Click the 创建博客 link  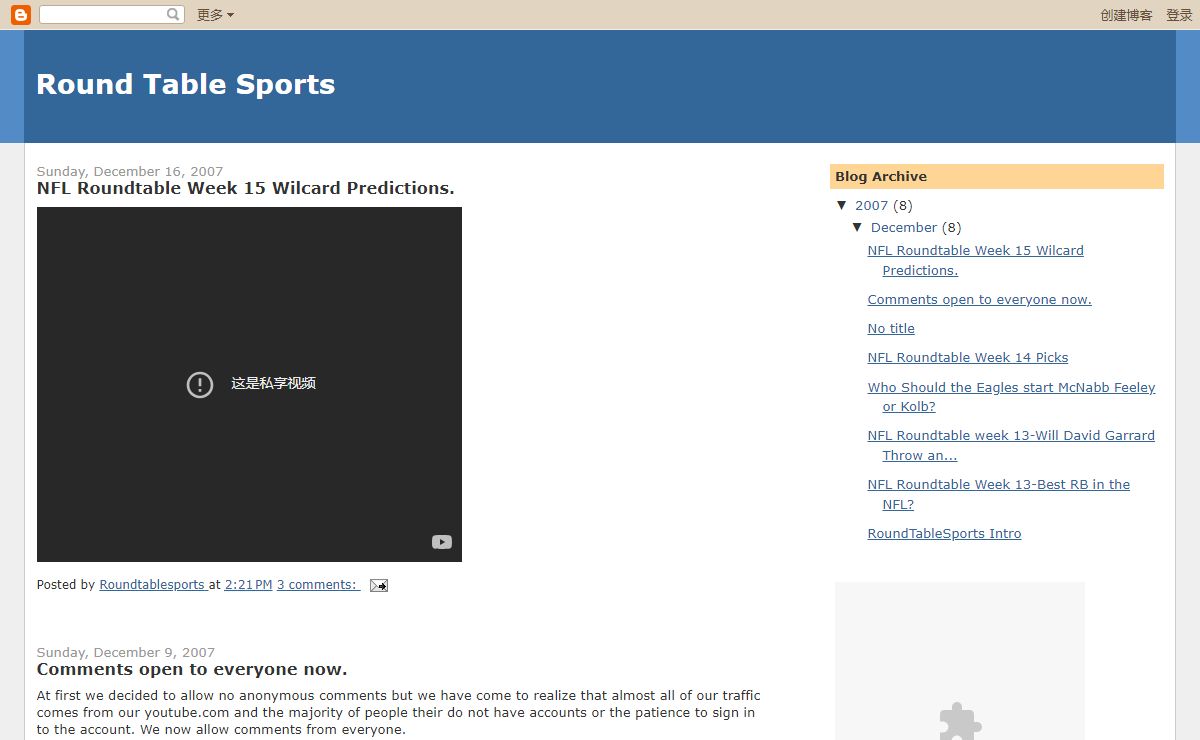(1126, 15)
